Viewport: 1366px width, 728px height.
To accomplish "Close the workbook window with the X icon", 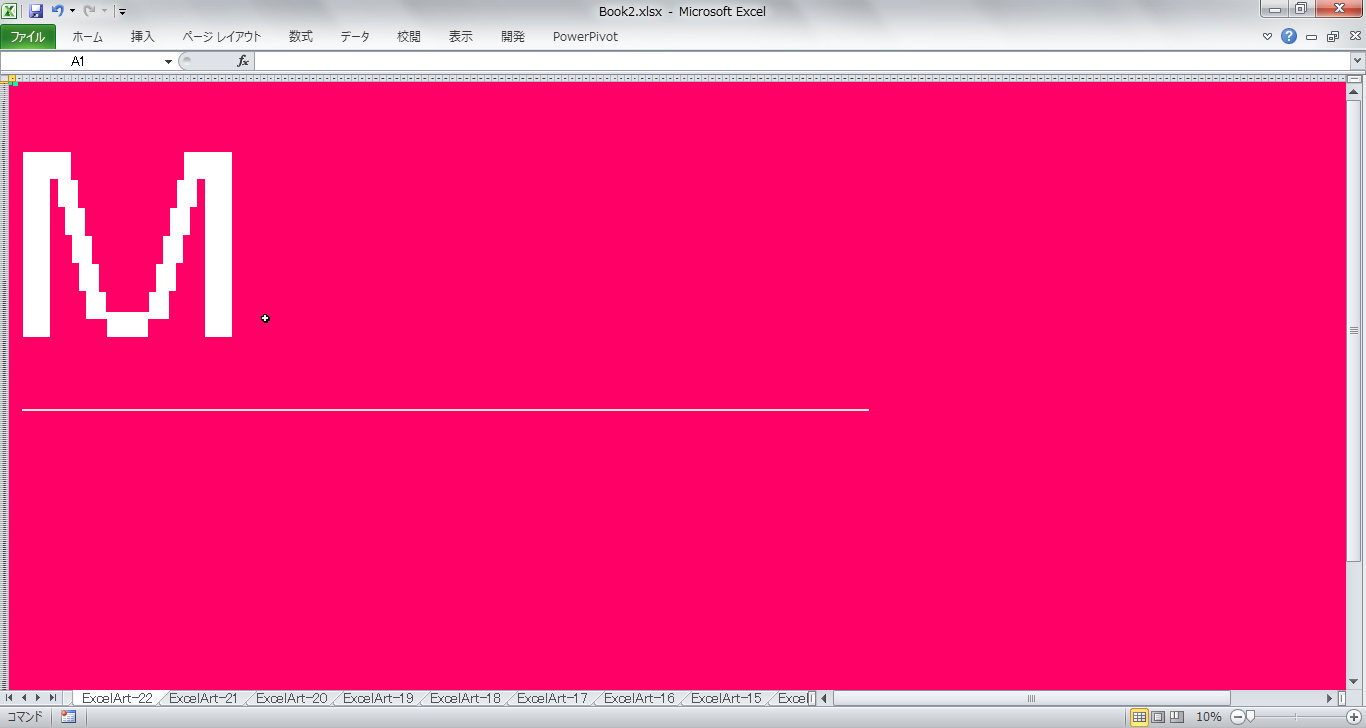I will [1355, 37].
